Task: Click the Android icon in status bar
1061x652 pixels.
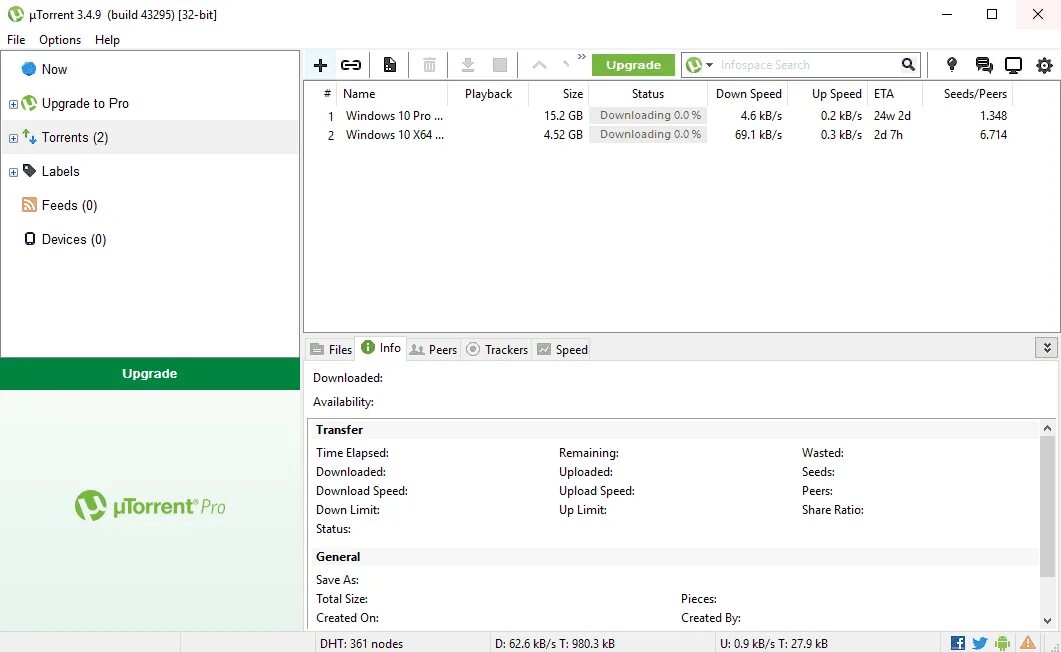Action: 1003,643
